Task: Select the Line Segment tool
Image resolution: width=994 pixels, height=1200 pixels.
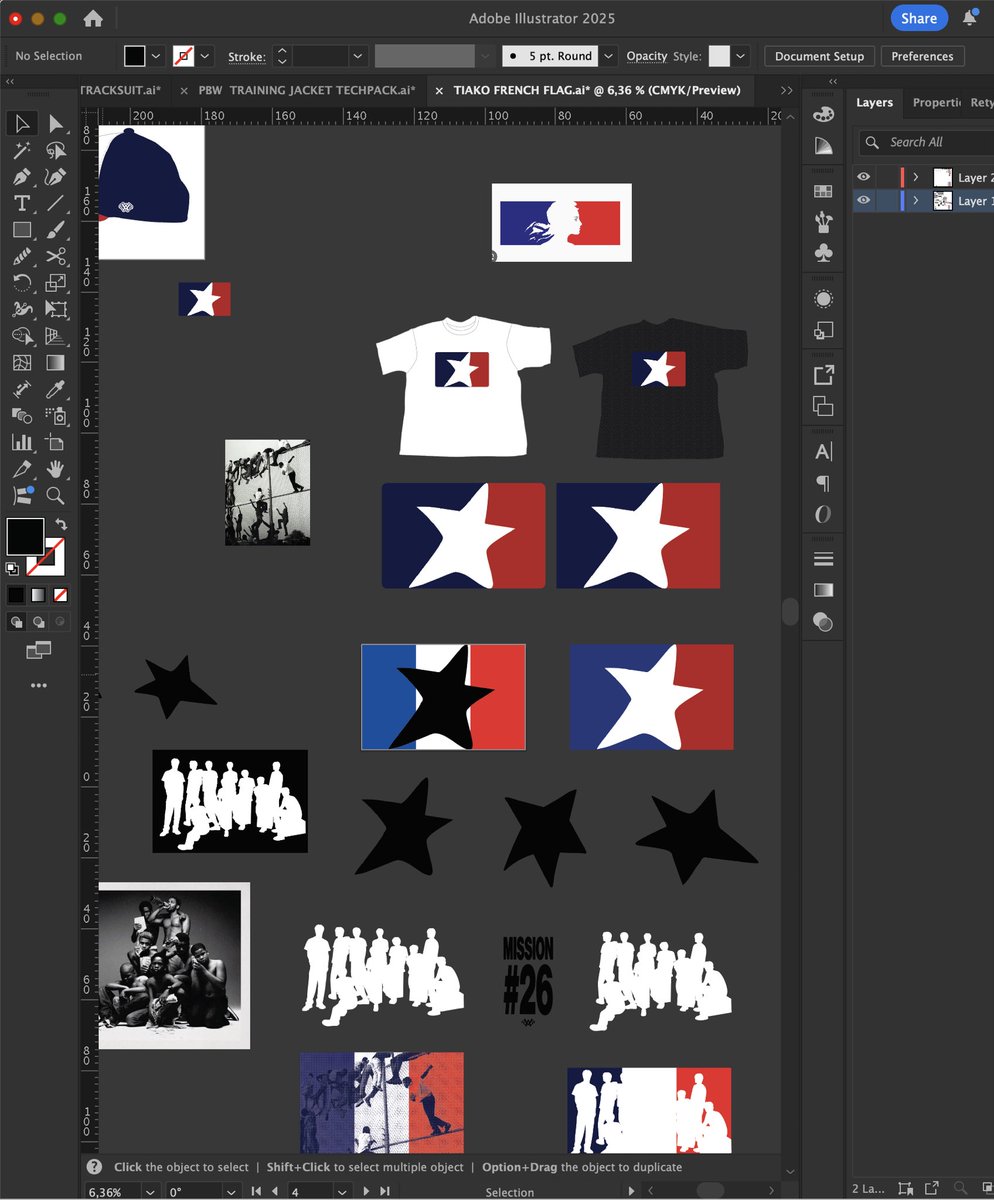Action: point(56,203)
